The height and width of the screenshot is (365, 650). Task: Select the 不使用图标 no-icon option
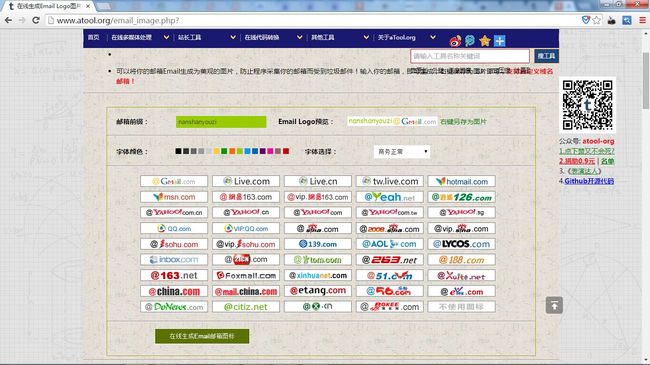(x=461, y=307)
